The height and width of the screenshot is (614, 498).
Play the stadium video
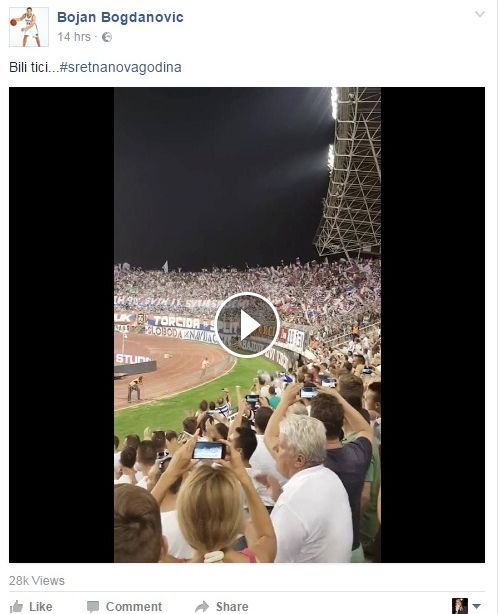[247, 325]
